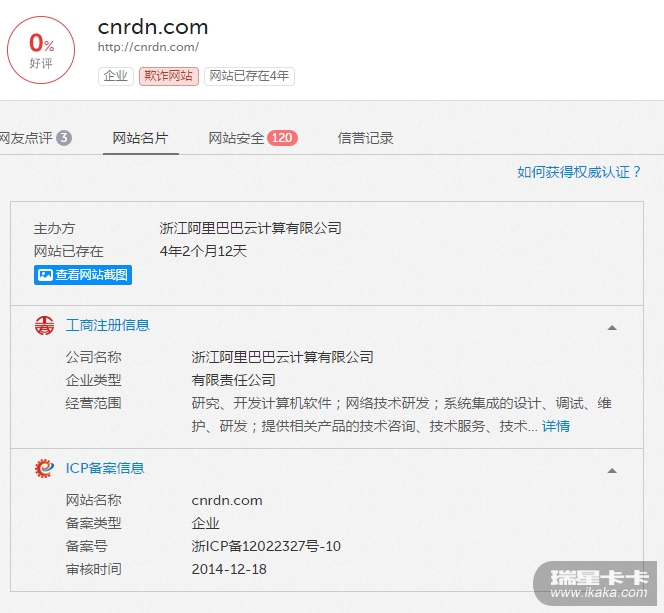The image size is (664, 613).
Task: Click the 工商注册信息 red emblem icon
Action: click(44, 326)
